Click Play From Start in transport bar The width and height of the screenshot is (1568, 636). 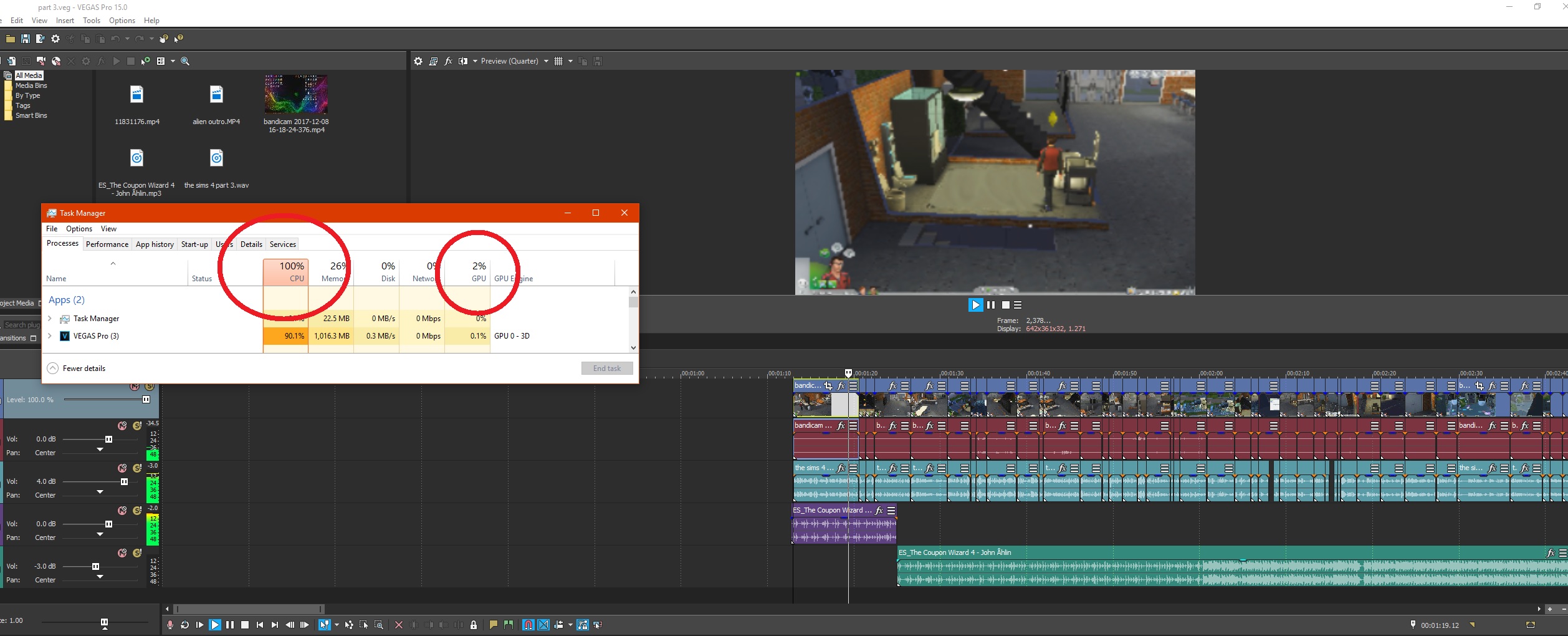[x=199, y=625]
